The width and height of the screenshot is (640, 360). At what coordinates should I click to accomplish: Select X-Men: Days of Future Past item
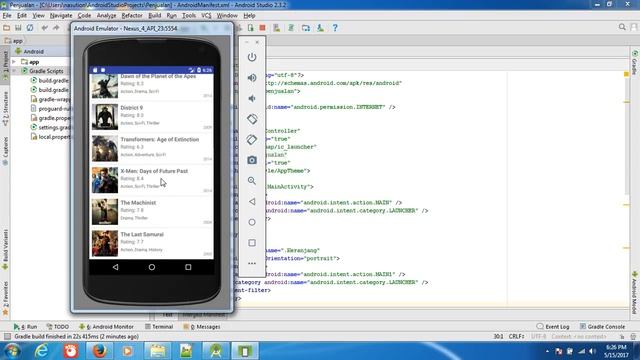coord(151,180)
